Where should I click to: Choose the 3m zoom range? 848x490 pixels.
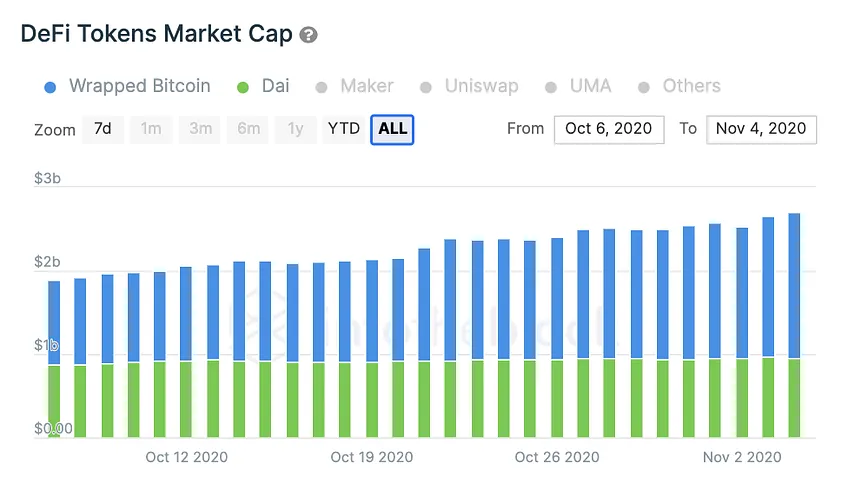(x=200, y=129)
